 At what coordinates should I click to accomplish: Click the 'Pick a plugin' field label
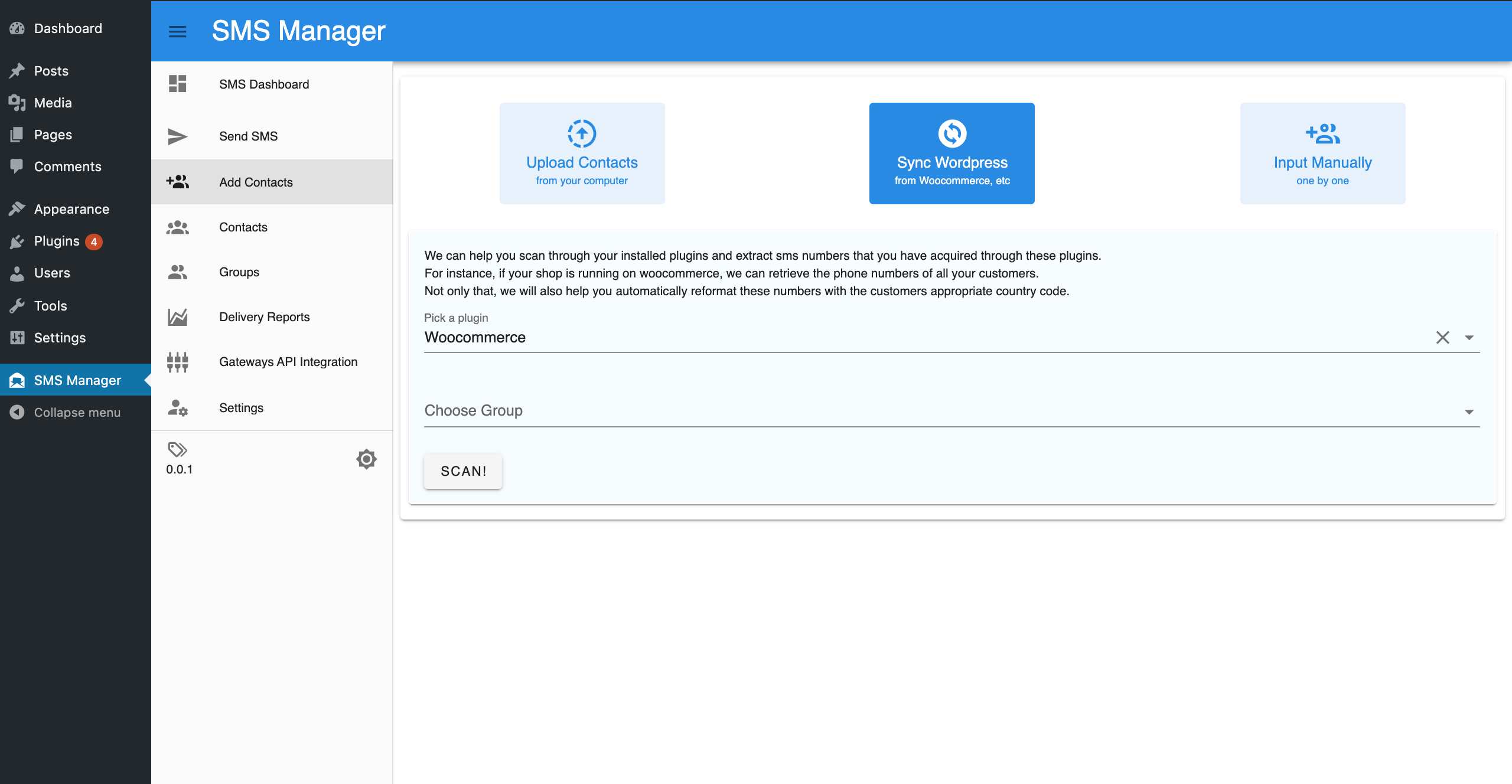tap(456, 318)
